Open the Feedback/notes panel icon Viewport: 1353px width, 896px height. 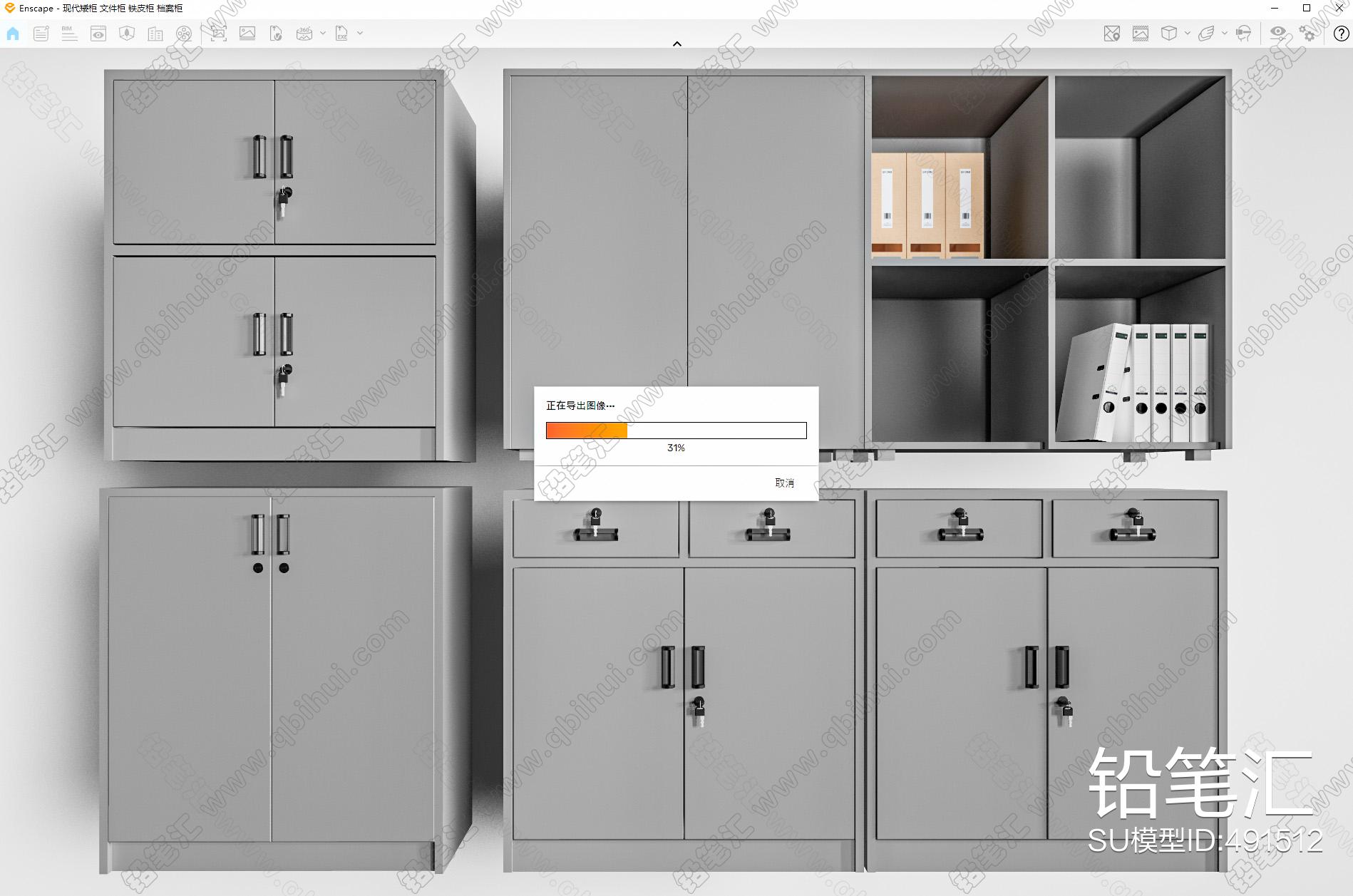pos(41,34)
